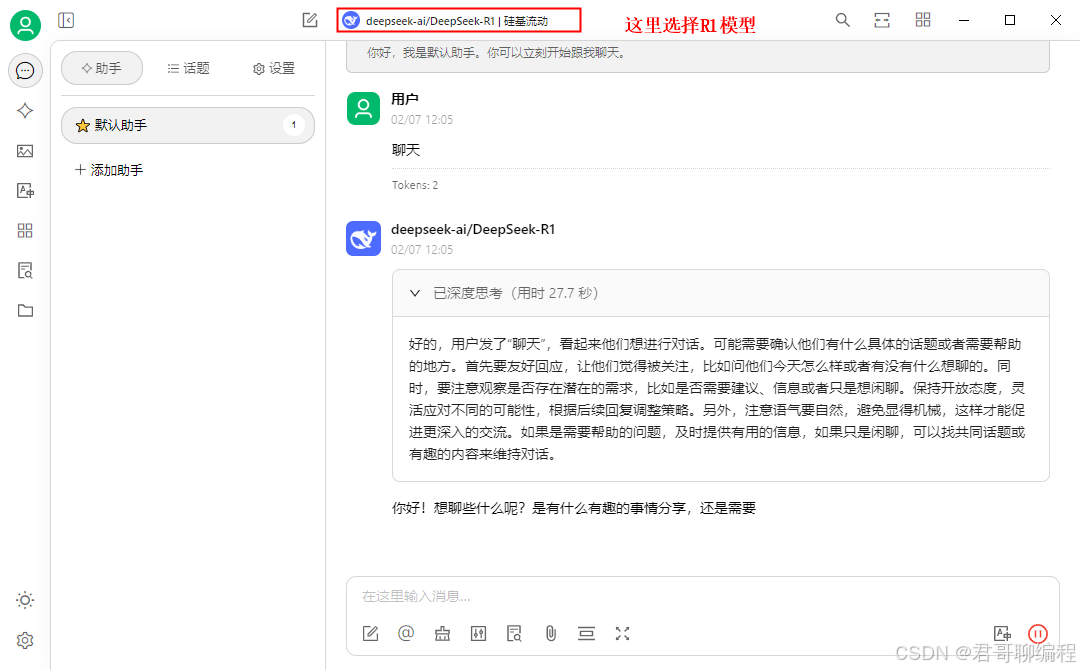Open the files folder sidebar icon

click(x=25, y=311)
